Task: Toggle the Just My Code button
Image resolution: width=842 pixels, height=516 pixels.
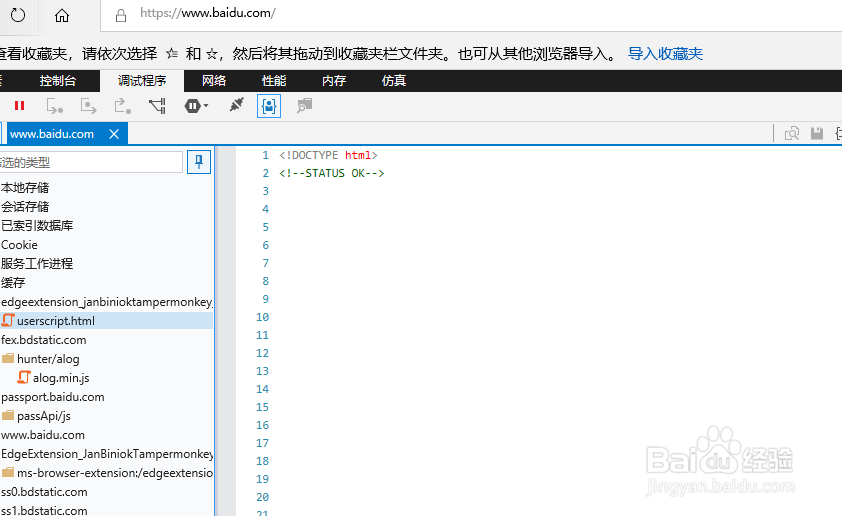Action: [x=268, y=106]
